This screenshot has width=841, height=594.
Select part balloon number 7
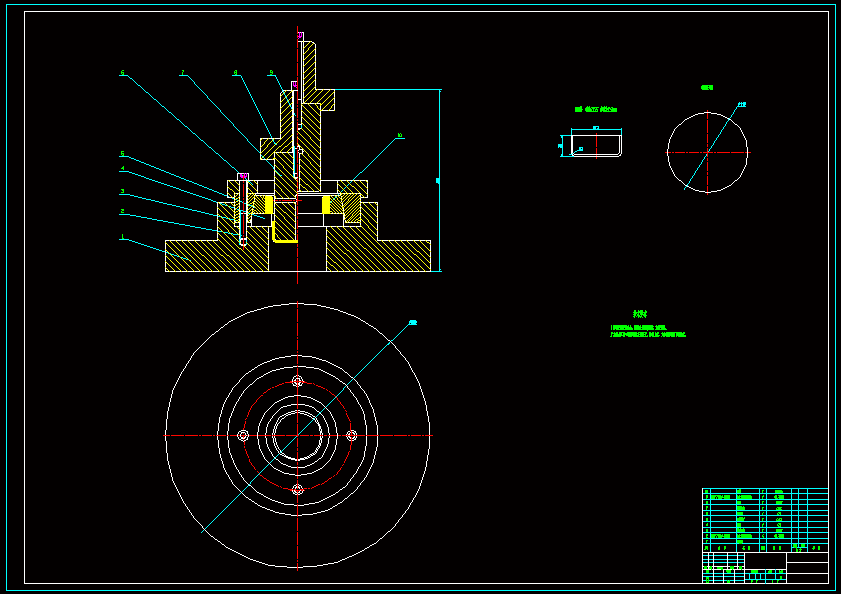tap(182, 72)
